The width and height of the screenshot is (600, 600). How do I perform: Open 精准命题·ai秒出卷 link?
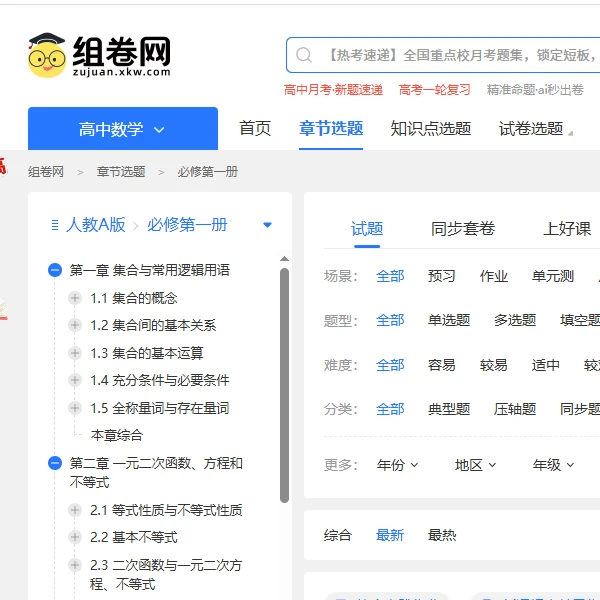point(535,90)
